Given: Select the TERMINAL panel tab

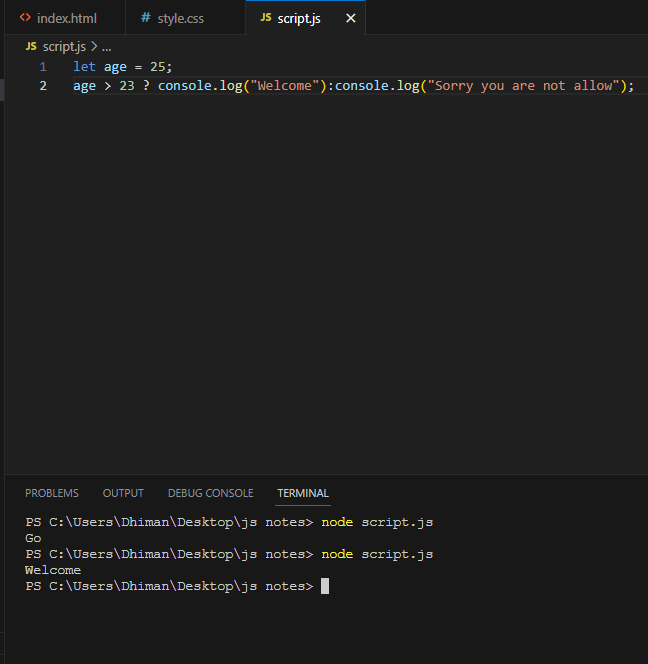Looking at the screenshot, I should [303, 493].
